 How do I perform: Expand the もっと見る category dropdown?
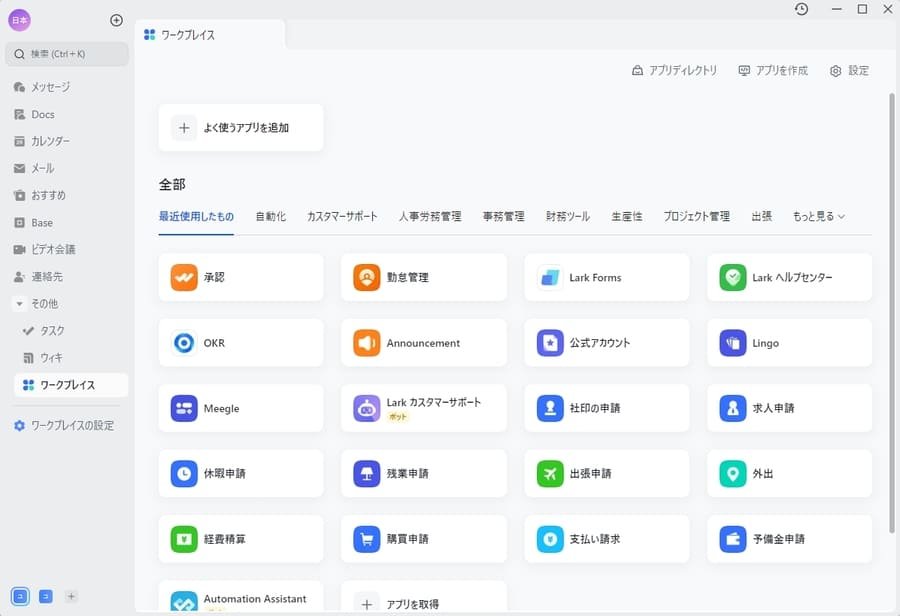click(818, 215)
